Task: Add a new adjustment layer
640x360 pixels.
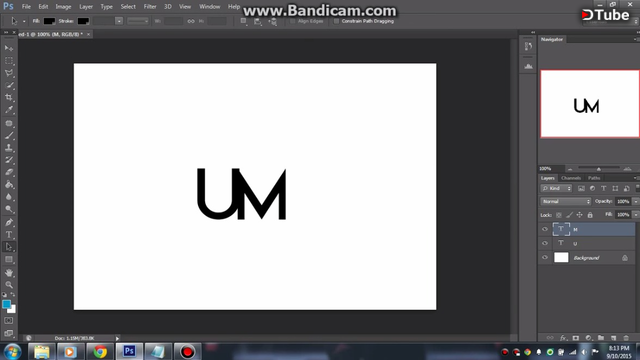Action: pyautogui.click(x=588, y=338)
